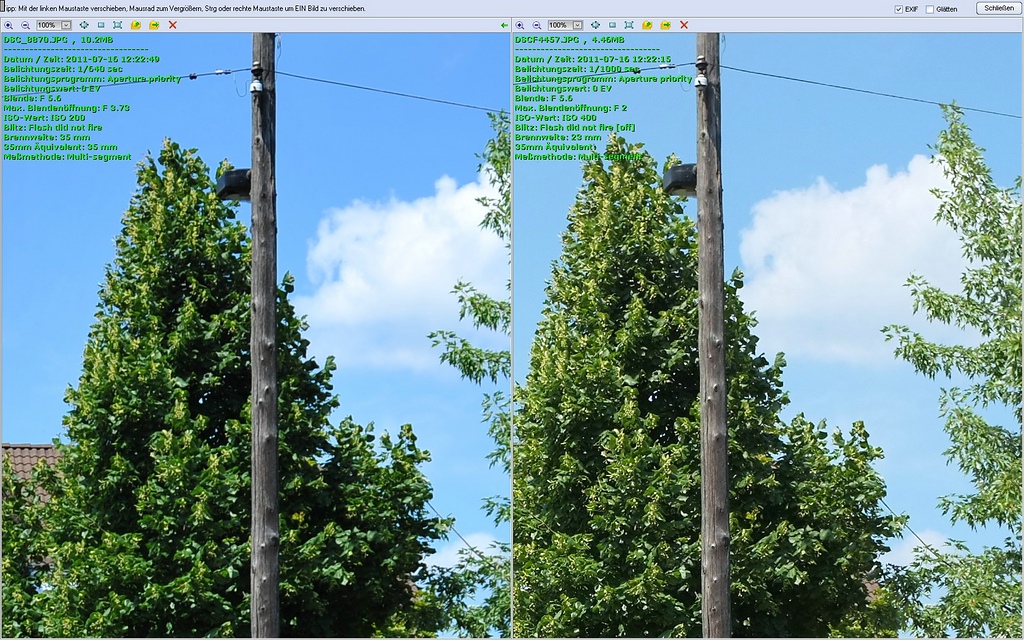
Task: Click left EXIF line 'Brennweite: 35 mm'
Action: pyautogui.click(x=46, y=137)
